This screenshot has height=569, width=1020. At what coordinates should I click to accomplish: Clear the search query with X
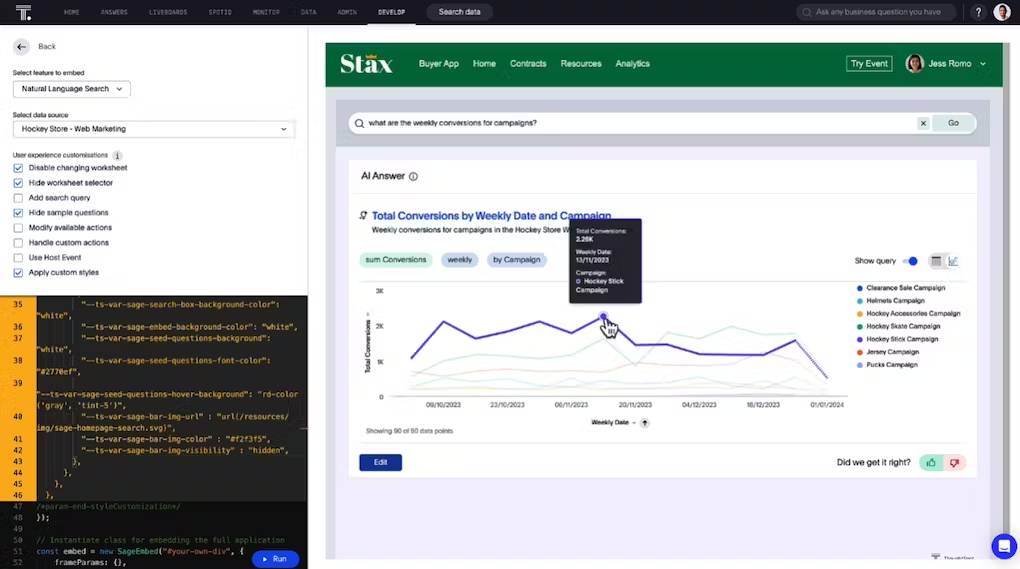[x=923, y=123]
